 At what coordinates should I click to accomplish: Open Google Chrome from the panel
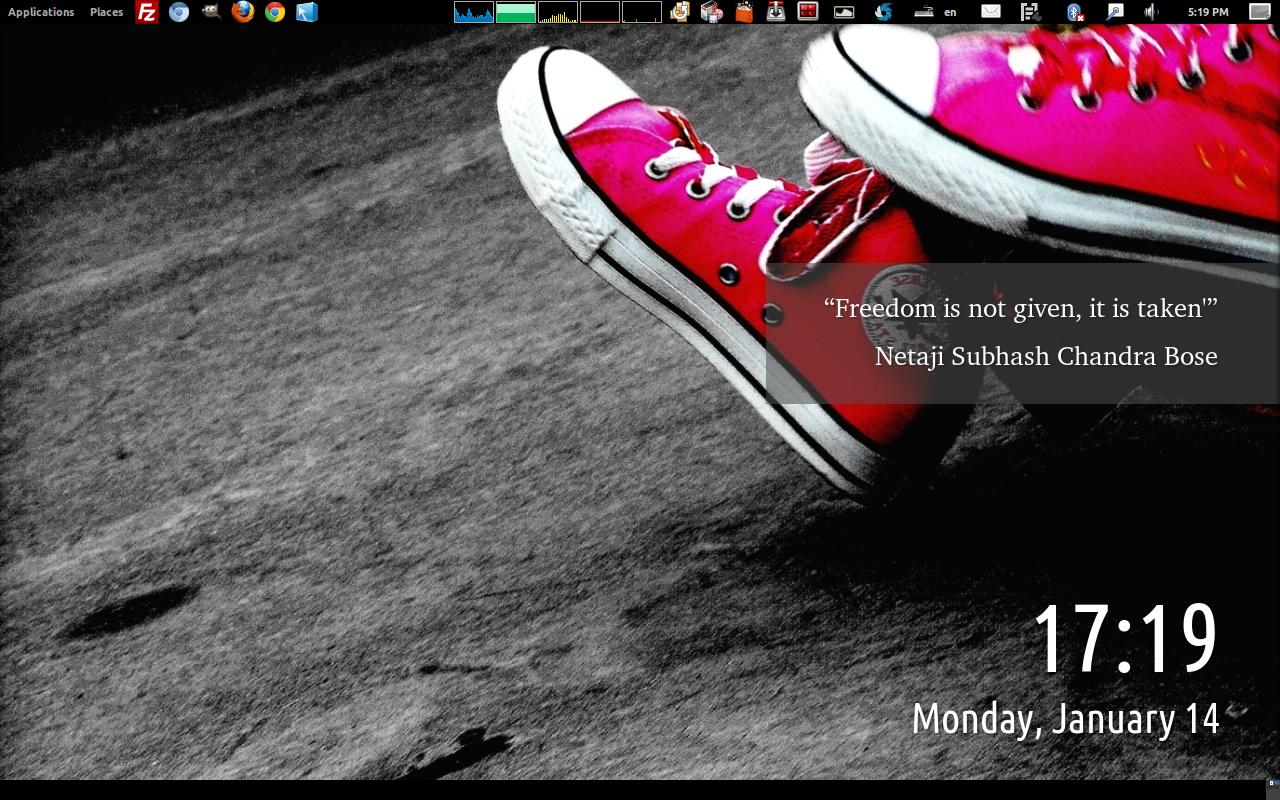point(275,12)
